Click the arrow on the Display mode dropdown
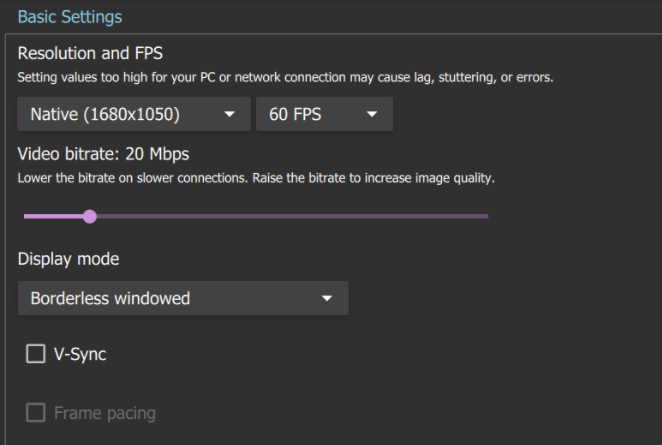 [326, 298]
